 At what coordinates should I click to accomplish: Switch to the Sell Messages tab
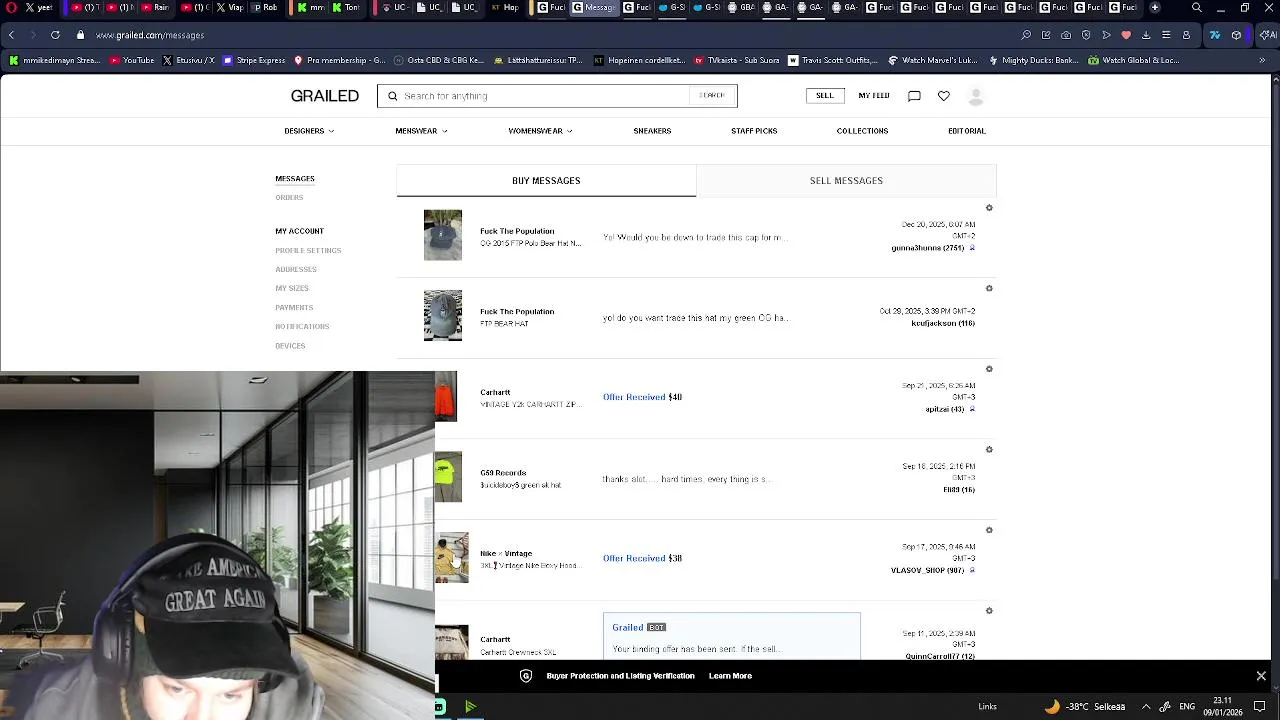pos(846,181)
